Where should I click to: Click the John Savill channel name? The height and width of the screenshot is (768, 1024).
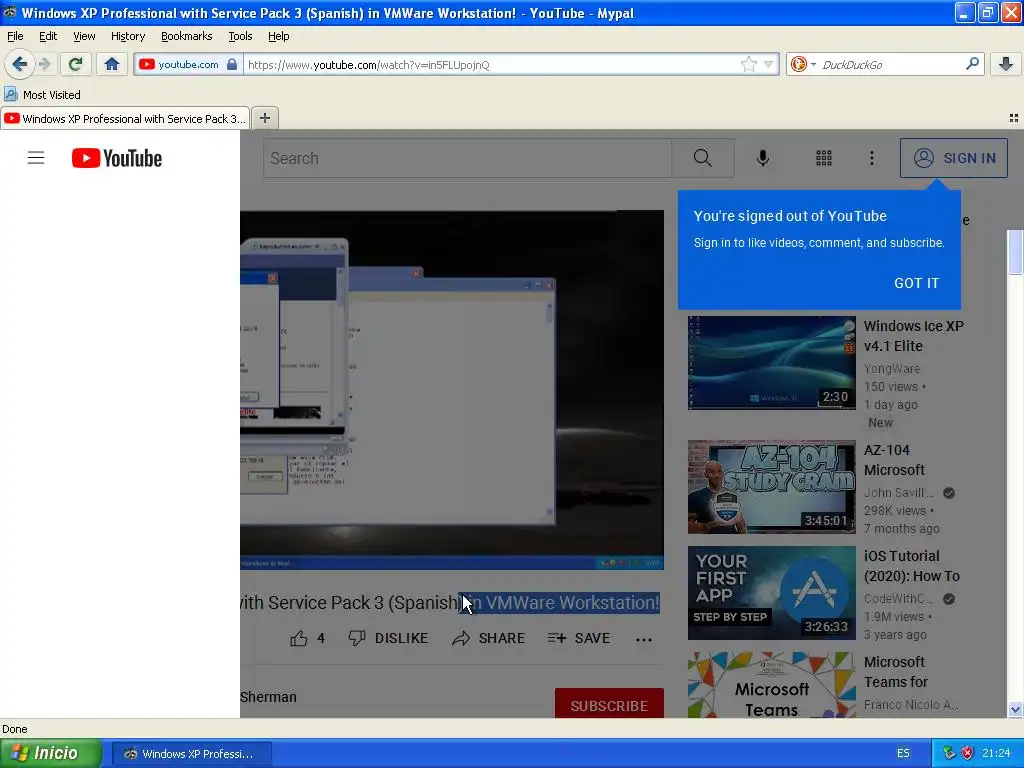899,492
